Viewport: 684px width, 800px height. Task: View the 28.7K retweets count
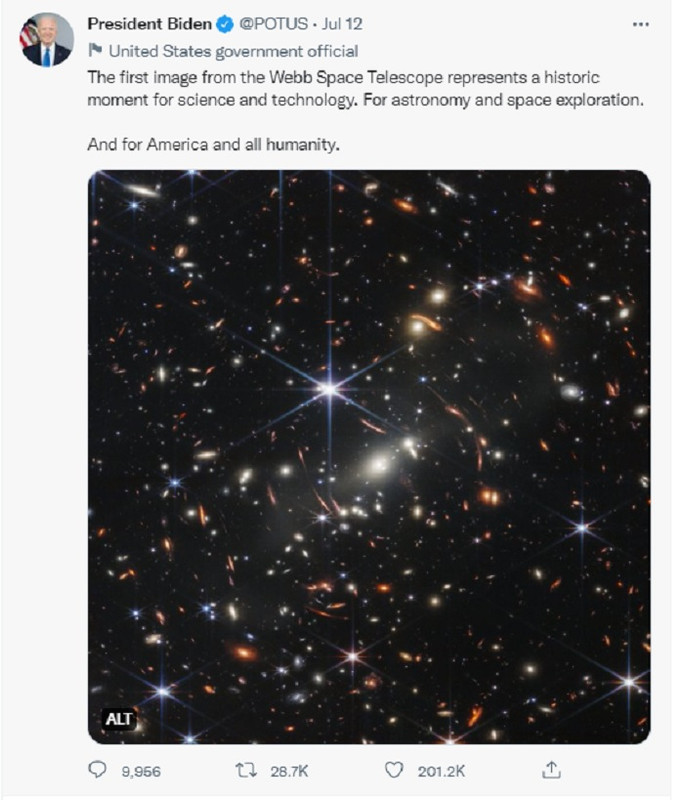click(289, 771)
